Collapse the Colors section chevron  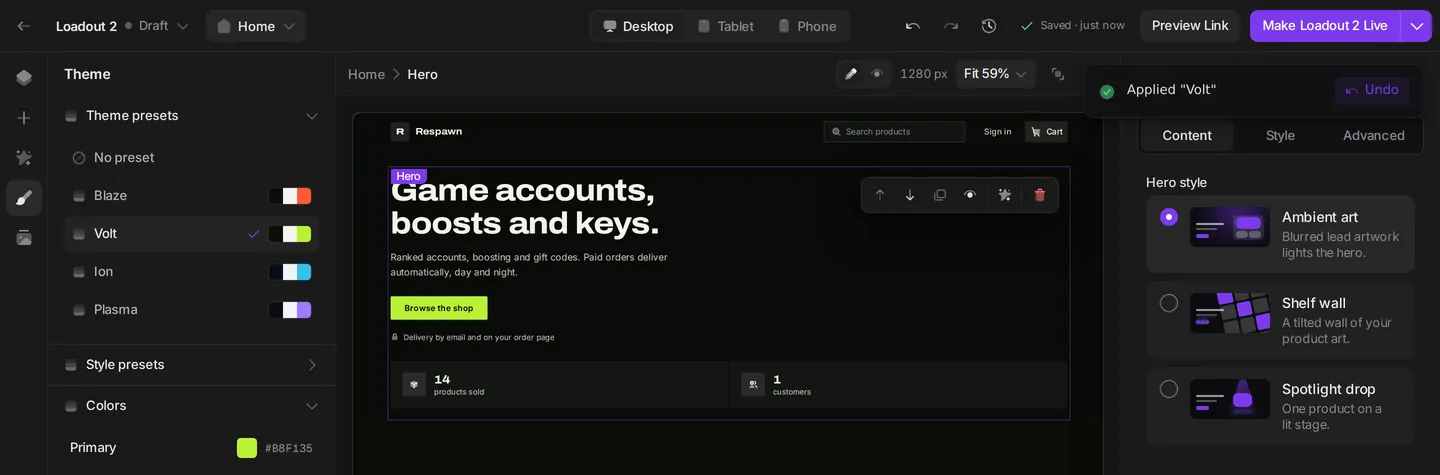tap(312, 406)
